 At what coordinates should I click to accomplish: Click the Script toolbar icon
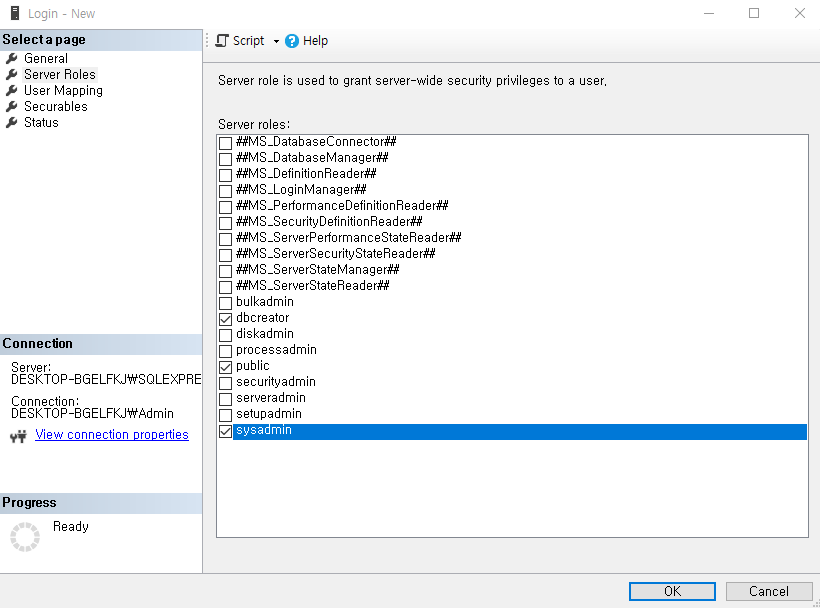click(222, 41)
